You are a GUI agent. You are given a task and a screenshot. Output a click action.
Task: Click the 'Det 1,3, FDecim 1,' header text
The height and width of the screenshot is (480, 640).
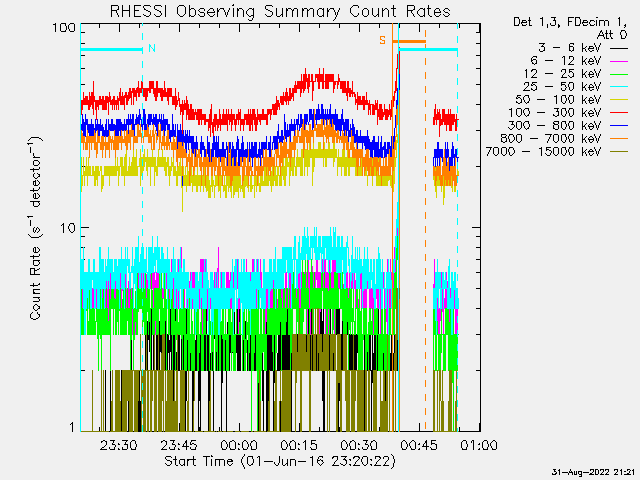[x=570, y=22]
